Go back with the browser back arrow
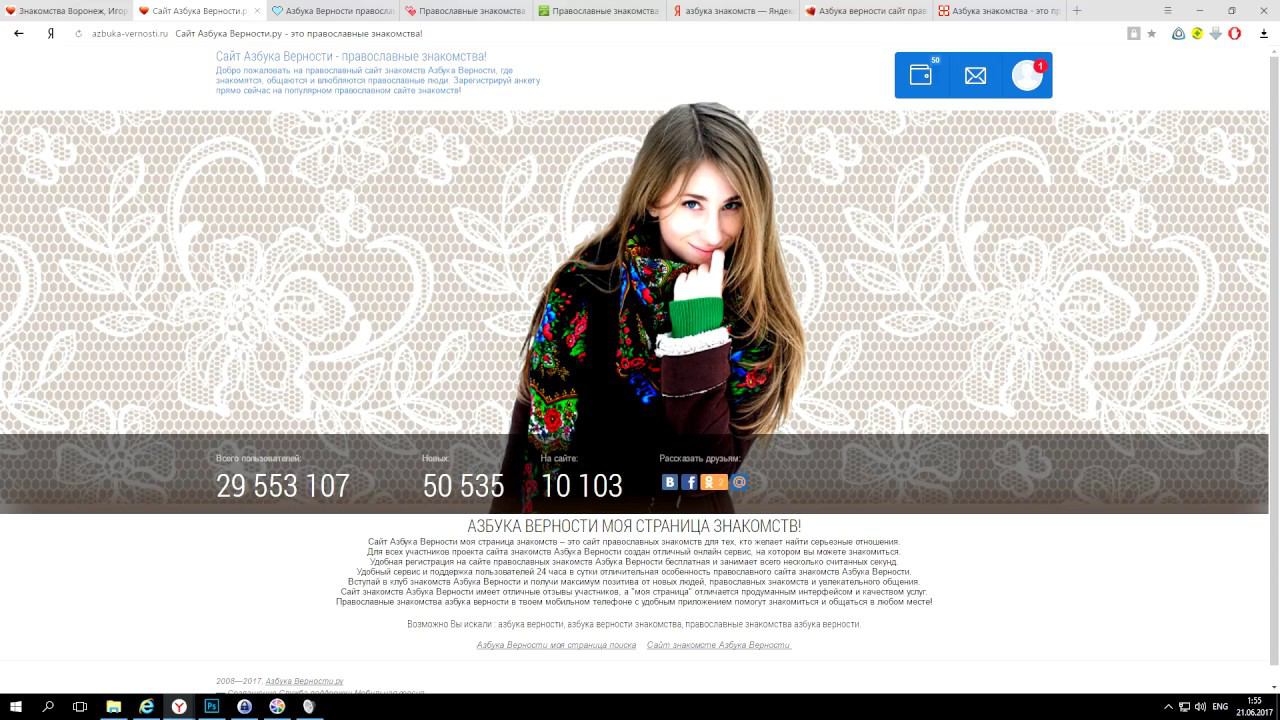 coord(19,33)
